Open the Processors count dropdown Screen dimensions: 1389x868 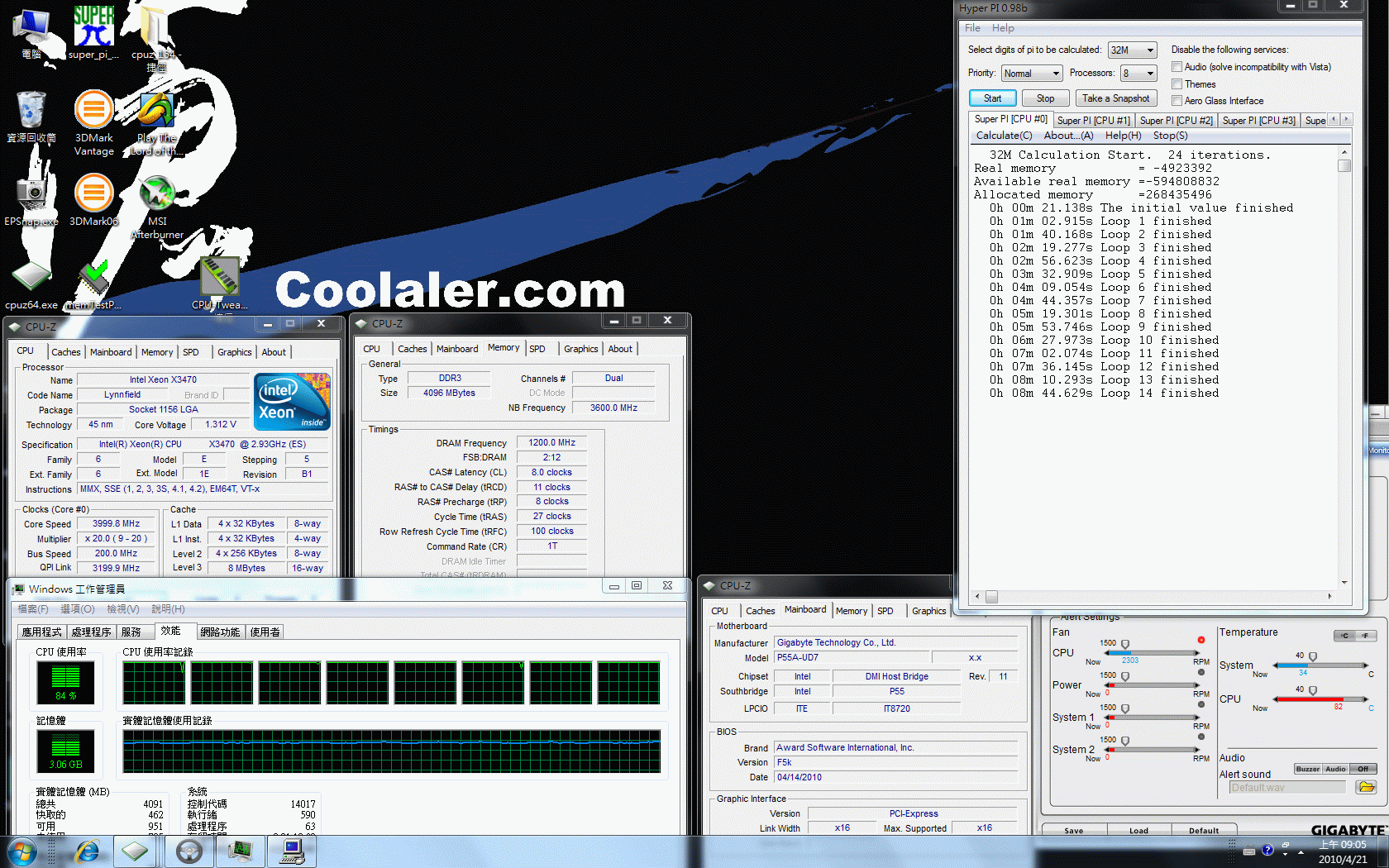click(1138, 74)
